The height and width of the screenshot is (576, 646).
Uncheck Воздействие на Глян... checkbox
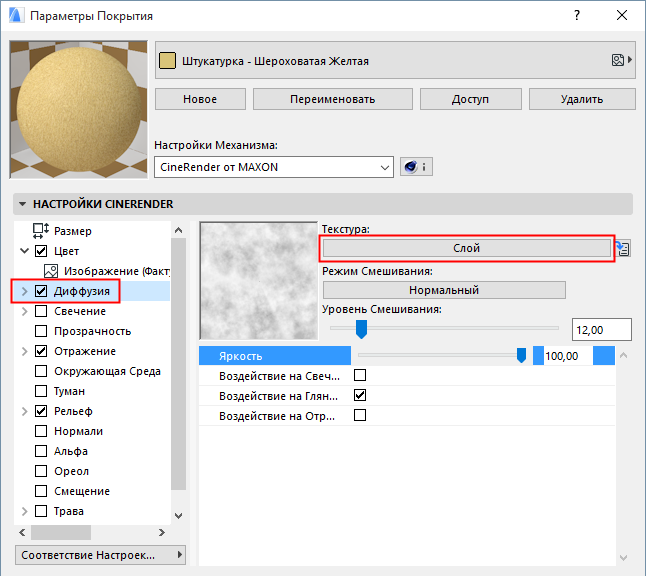click(x=360, y=395)
